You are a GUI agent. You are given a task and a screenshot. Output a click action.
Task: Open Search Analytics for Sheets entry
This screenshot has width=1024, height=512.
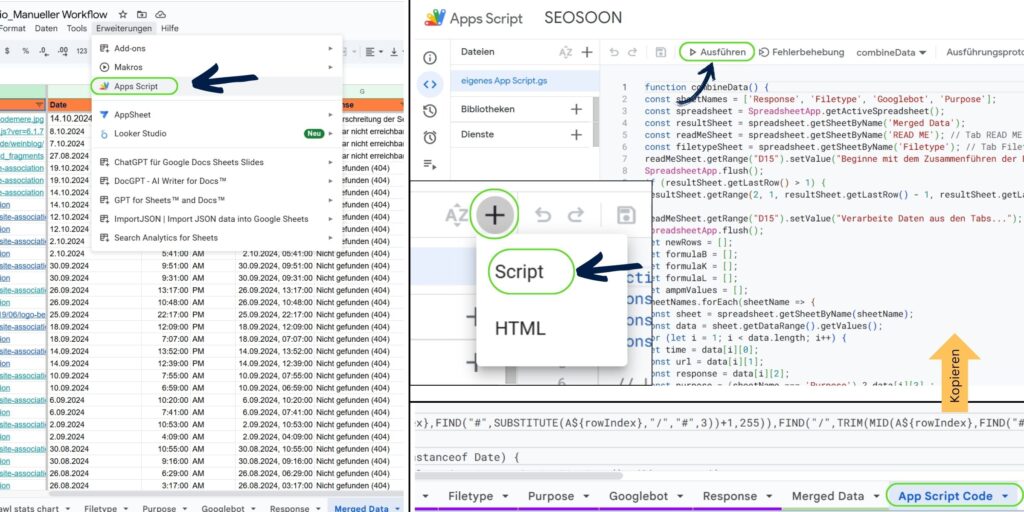tap(217, 238)
